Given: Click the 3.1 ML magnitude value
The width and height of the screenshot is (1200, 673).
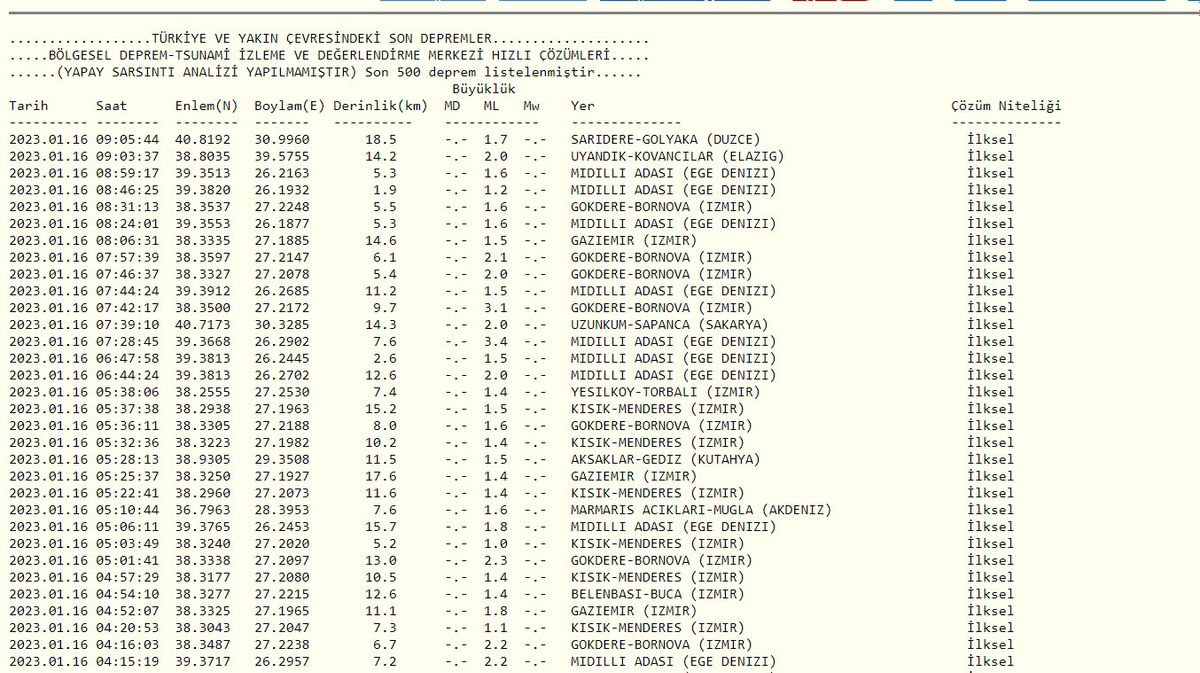Looking at the screenshot, I should coord(495,308).
